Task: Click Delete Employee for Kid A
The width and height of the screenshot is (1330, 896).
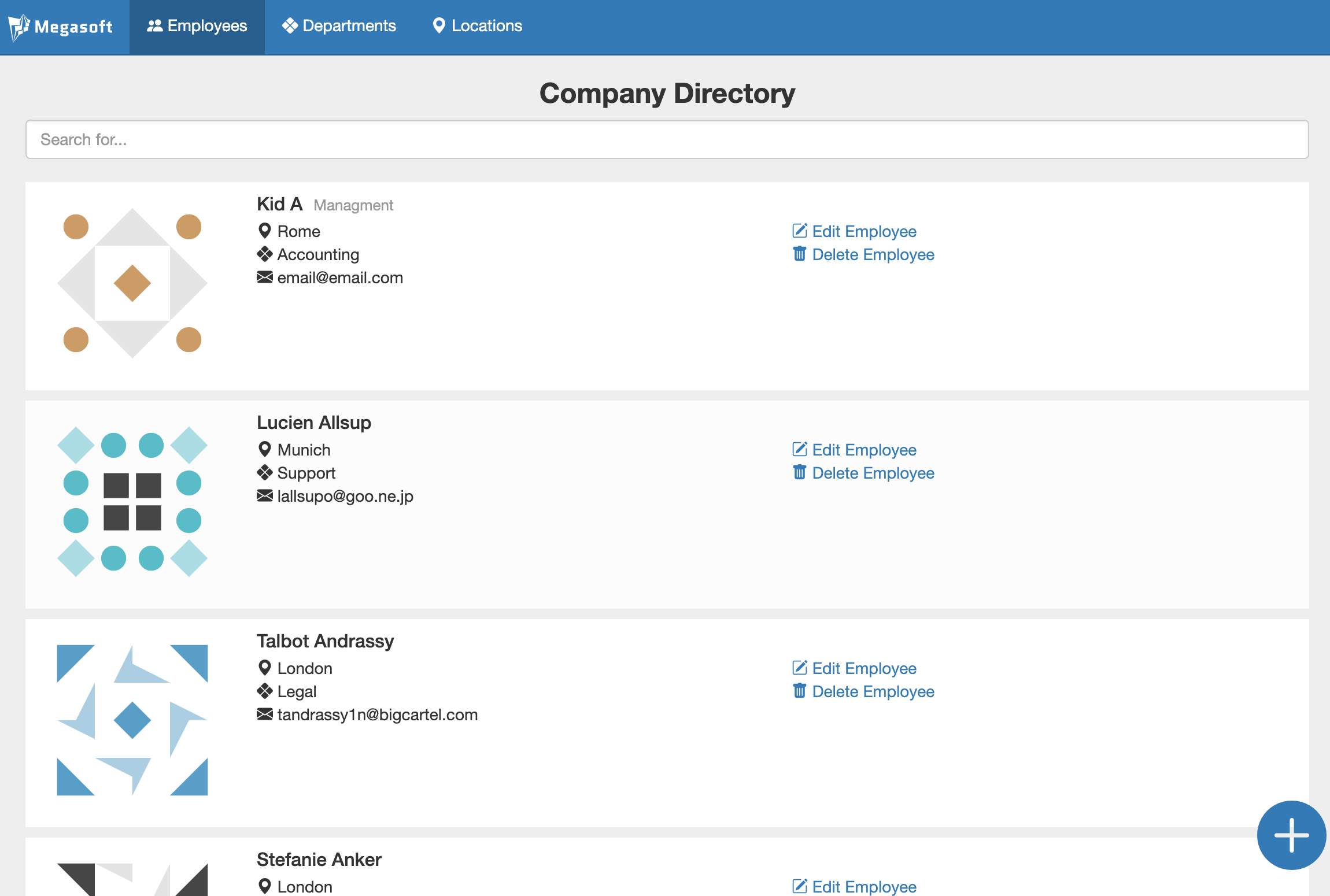Action: coord(873,254)
